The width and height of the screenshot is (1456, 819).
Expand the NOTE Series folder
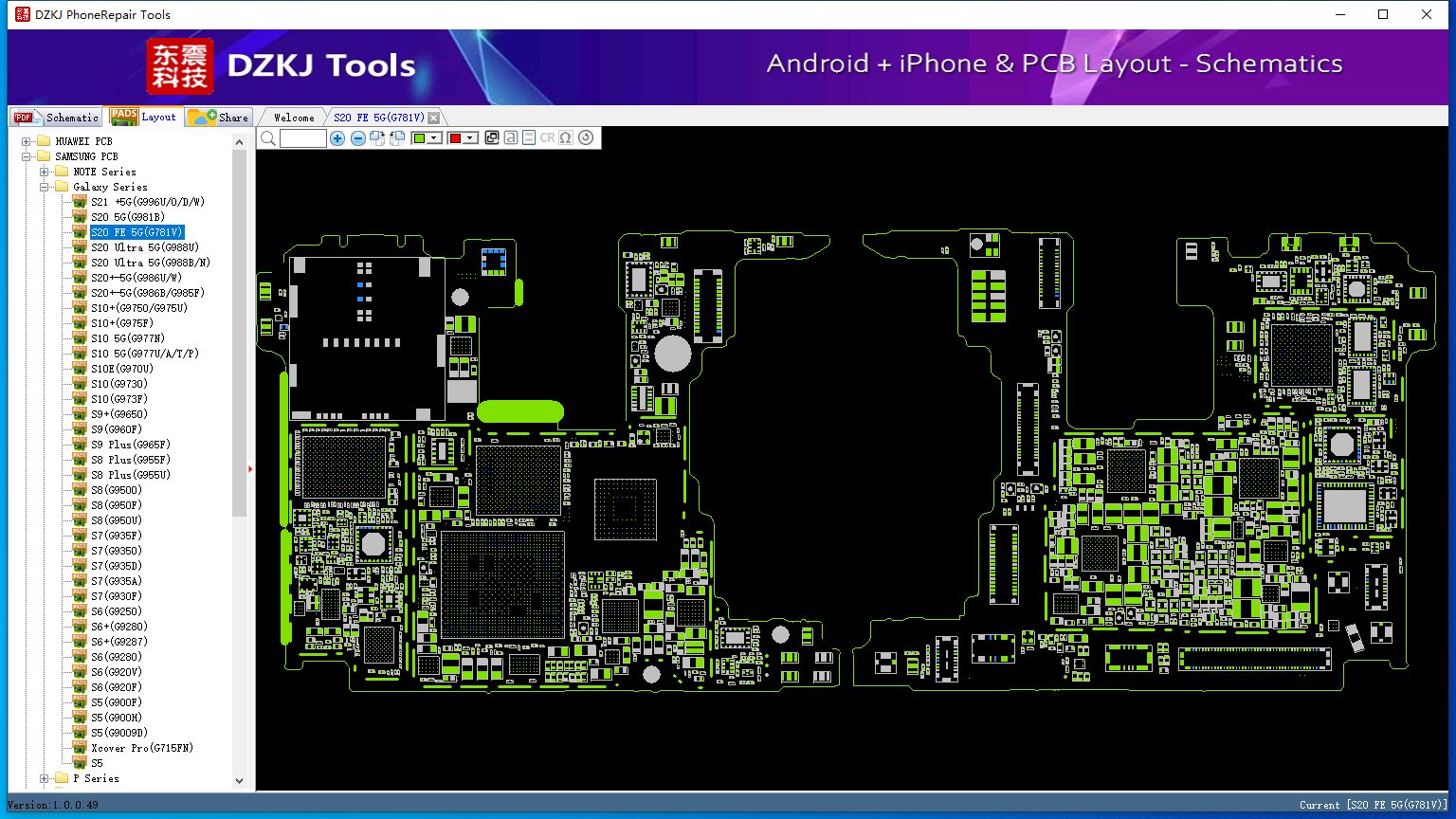pyautogui.click(x=45, y=172)
